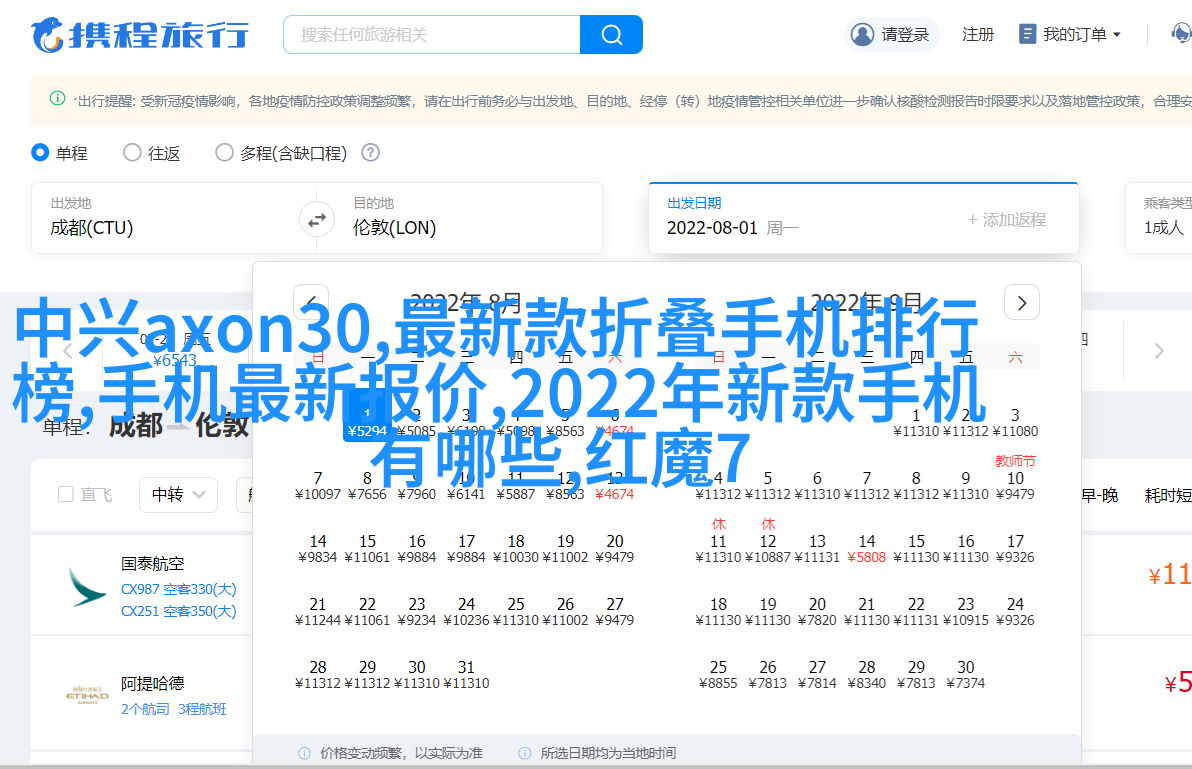Click CX251 空客350 flight link
The image size is (1192, 769).
[179, 611]
